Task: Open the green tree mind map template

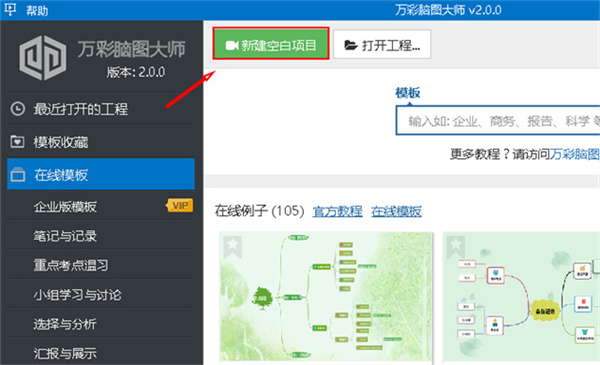Action: tap(326, 297)
